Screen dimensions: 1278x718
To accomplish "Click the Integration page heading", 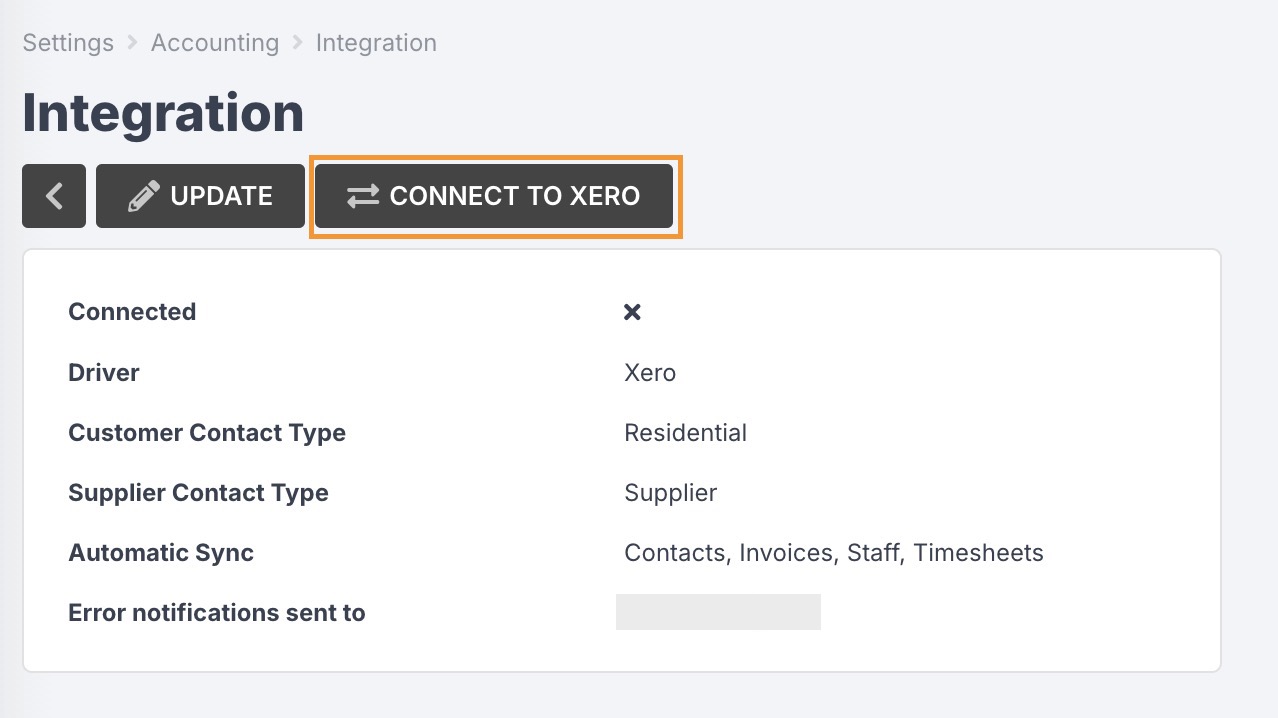I will [x=163, y=112].
